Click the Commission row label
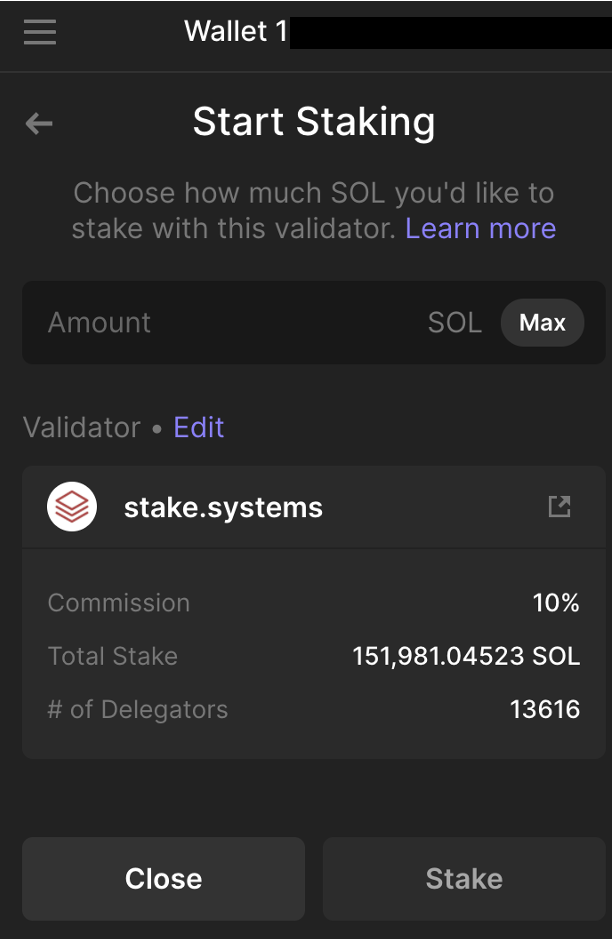The image size is (612, 940). pos(119,603)
